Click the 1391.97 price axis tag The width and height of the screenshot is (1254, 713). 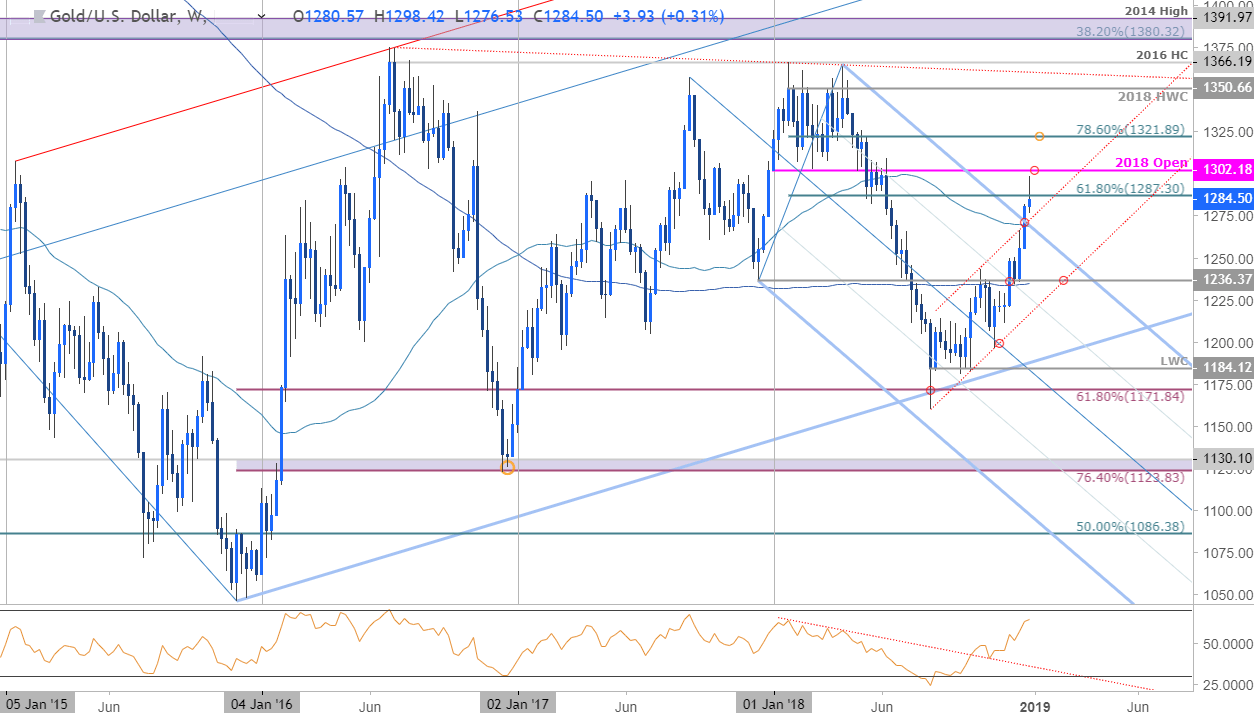pos(1222,17)
